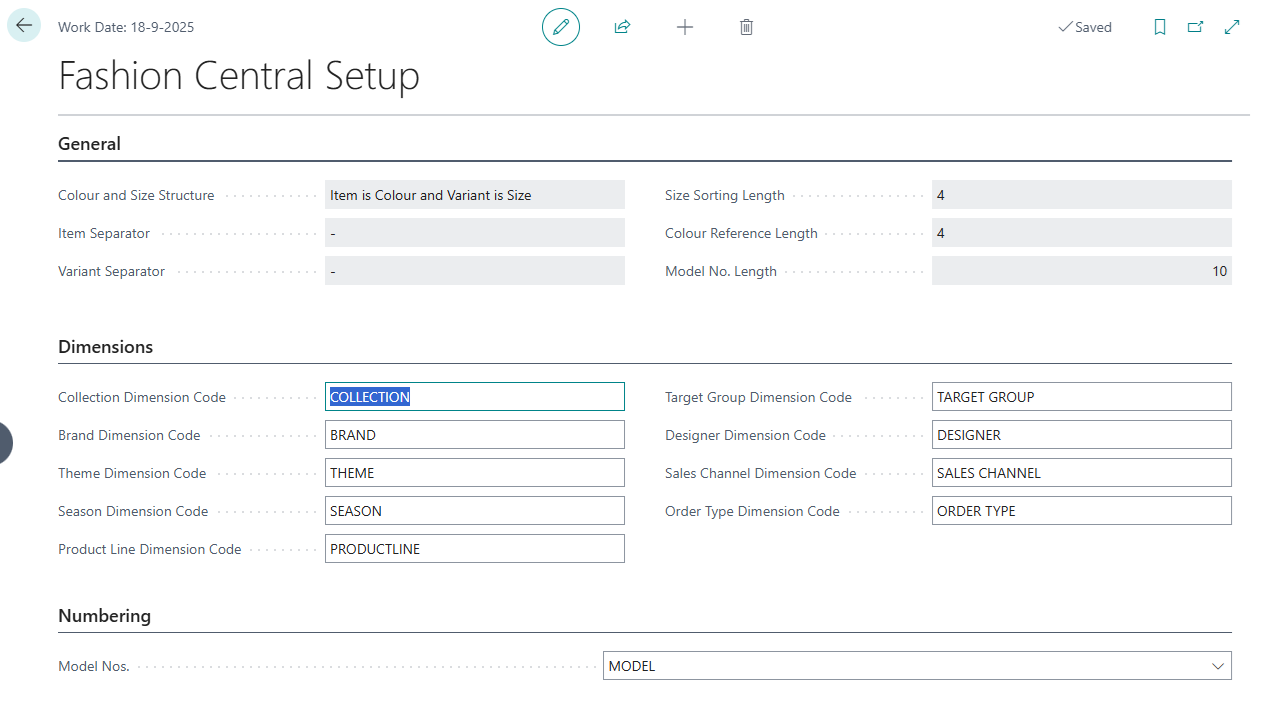
Task: Expand page to full screen icon
Action: 1232,27
